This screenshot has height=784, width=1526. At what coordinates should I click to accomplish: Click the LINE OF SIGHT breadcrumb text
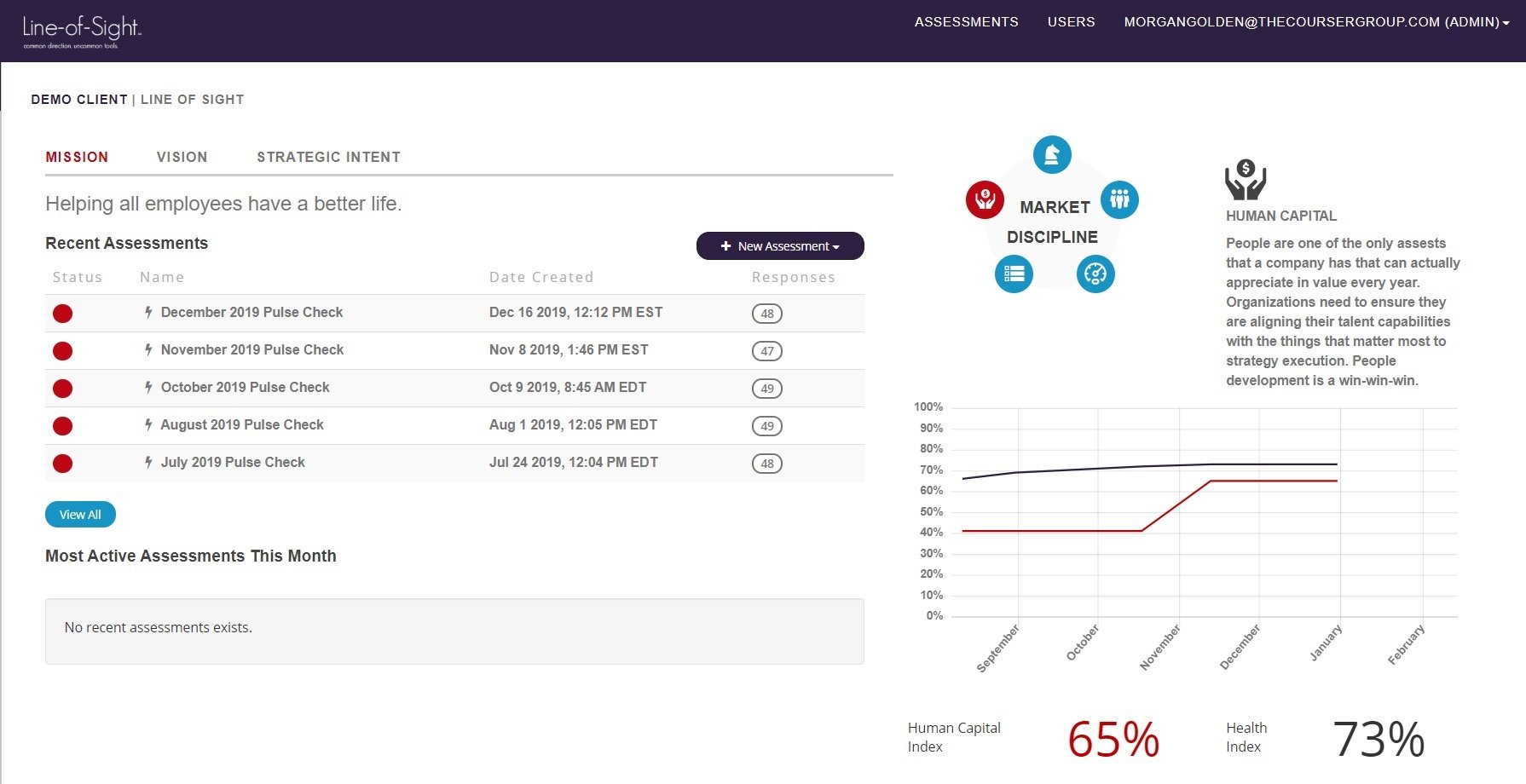[193, 100]
